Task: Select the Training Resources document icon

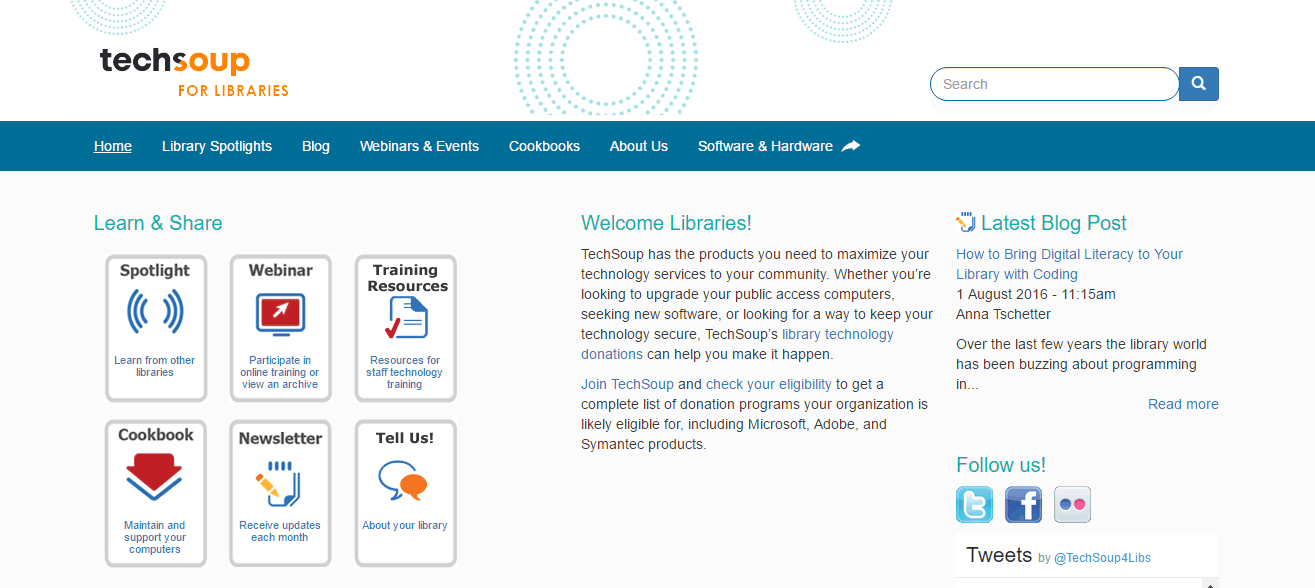Action: [x=405, y=319]
